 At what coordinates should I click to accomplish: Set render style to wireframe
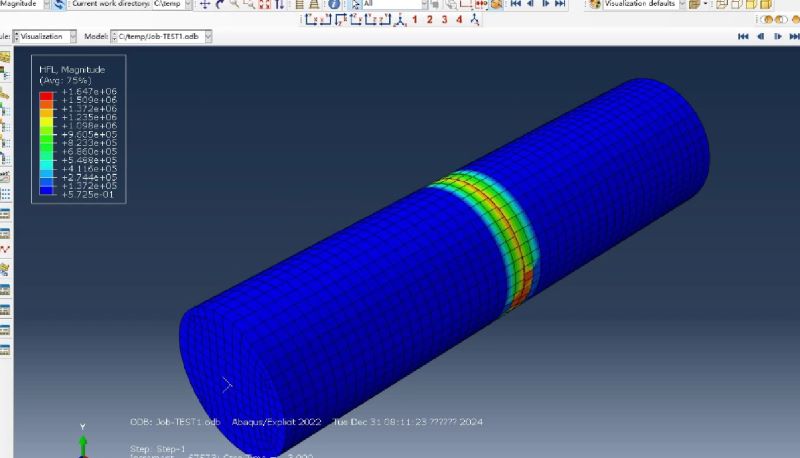tap(721, 4)
